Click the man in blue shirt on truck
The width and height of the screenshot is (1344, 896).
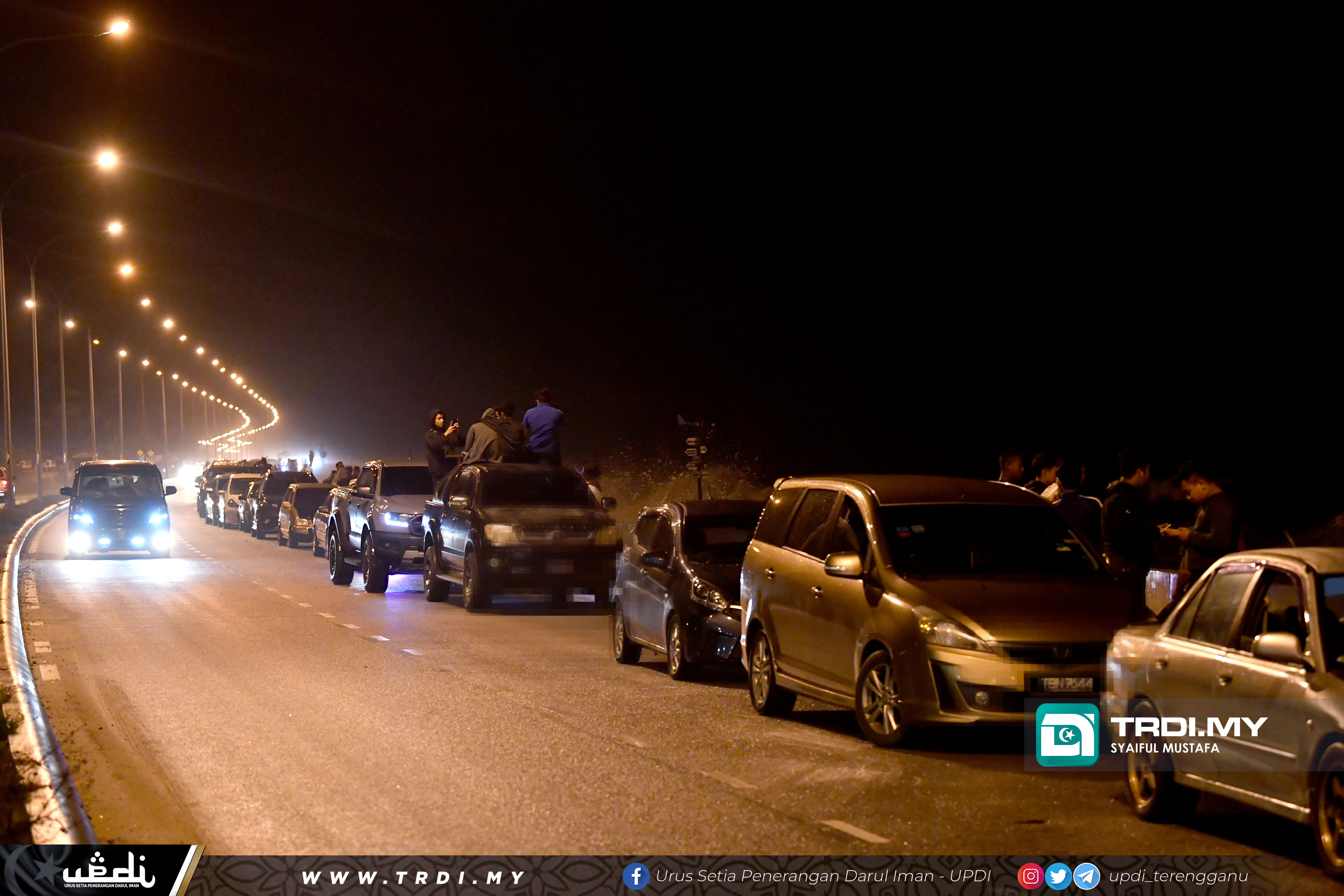point(543,427)
